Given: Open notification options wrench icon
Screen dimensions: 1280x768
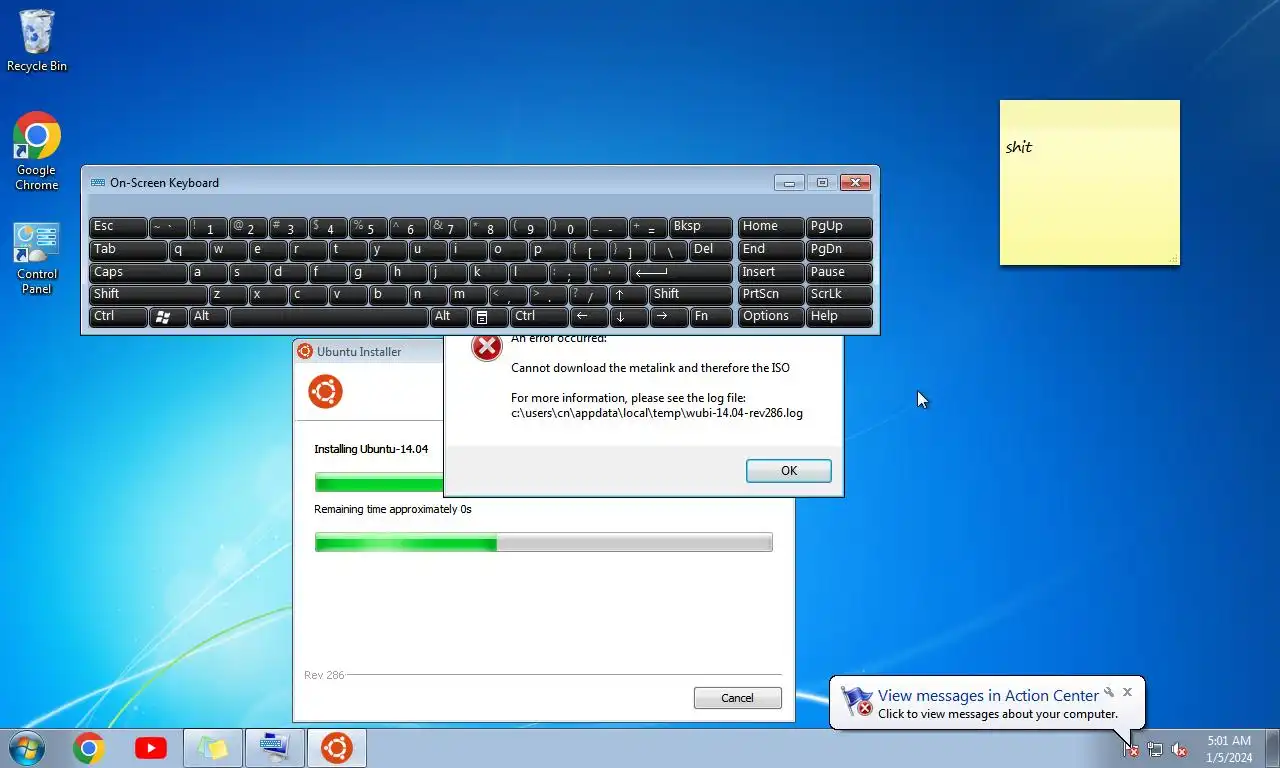Looking at the screenshot, I should pos(1109,692).
